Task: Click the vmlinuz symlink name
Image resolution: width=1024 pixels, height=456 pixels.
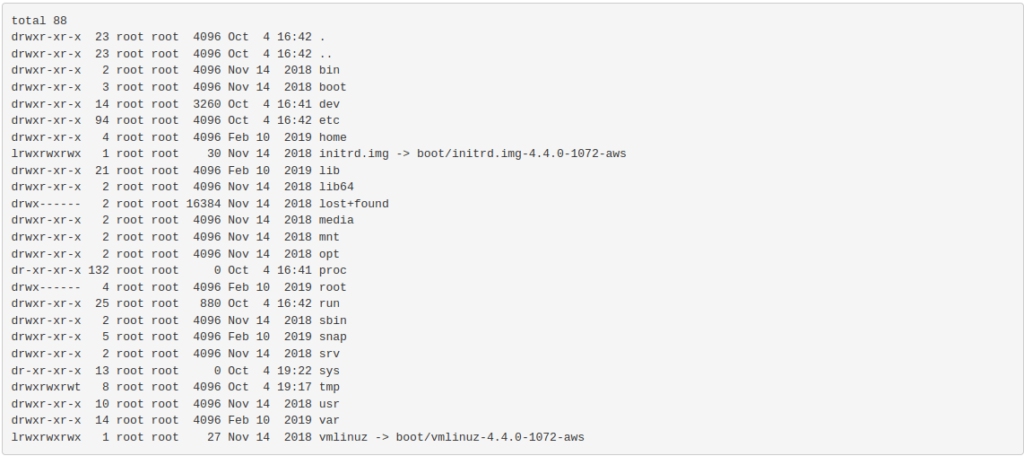Action: (343, 438)
